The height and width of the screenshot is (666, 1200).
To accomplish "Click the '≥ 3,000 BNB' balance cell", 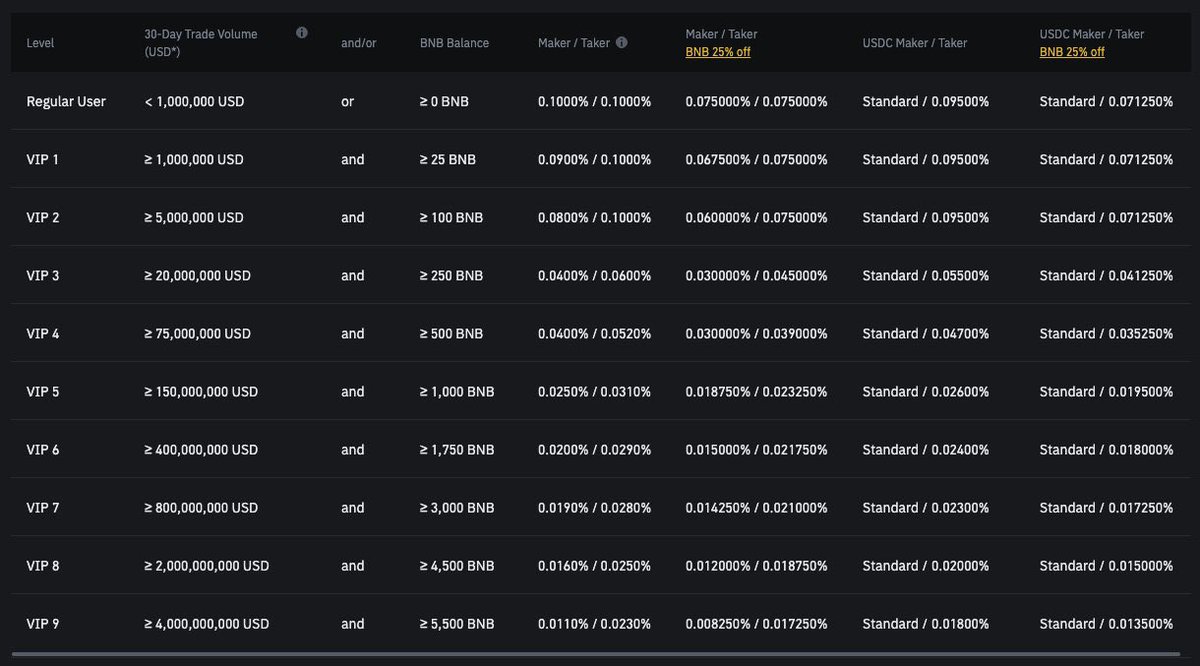I will (x=457, y=507).
